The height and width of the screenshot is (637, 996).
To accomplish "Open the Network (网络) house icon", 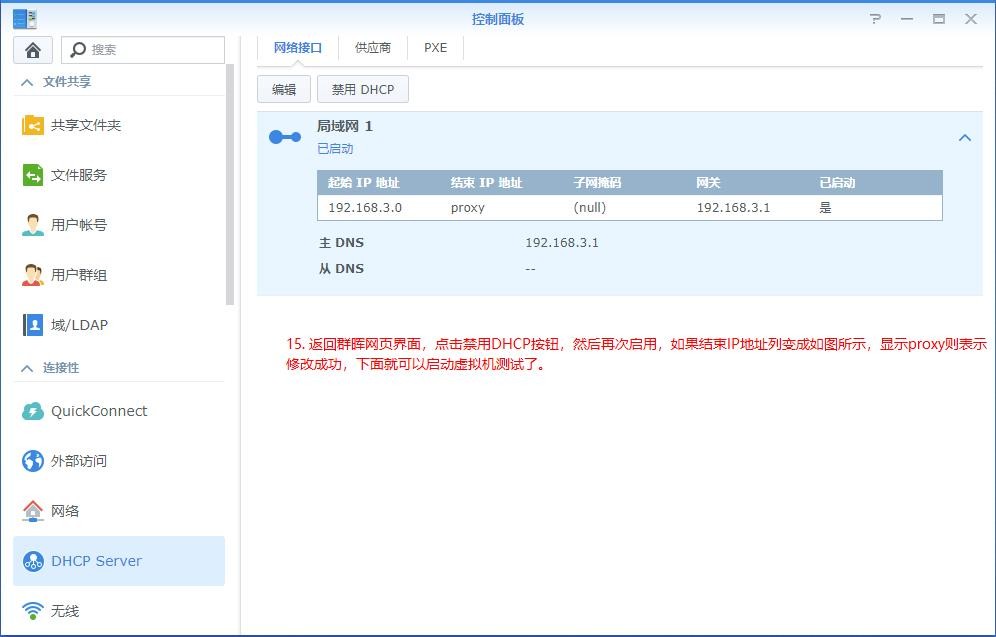I will point(32,511).
